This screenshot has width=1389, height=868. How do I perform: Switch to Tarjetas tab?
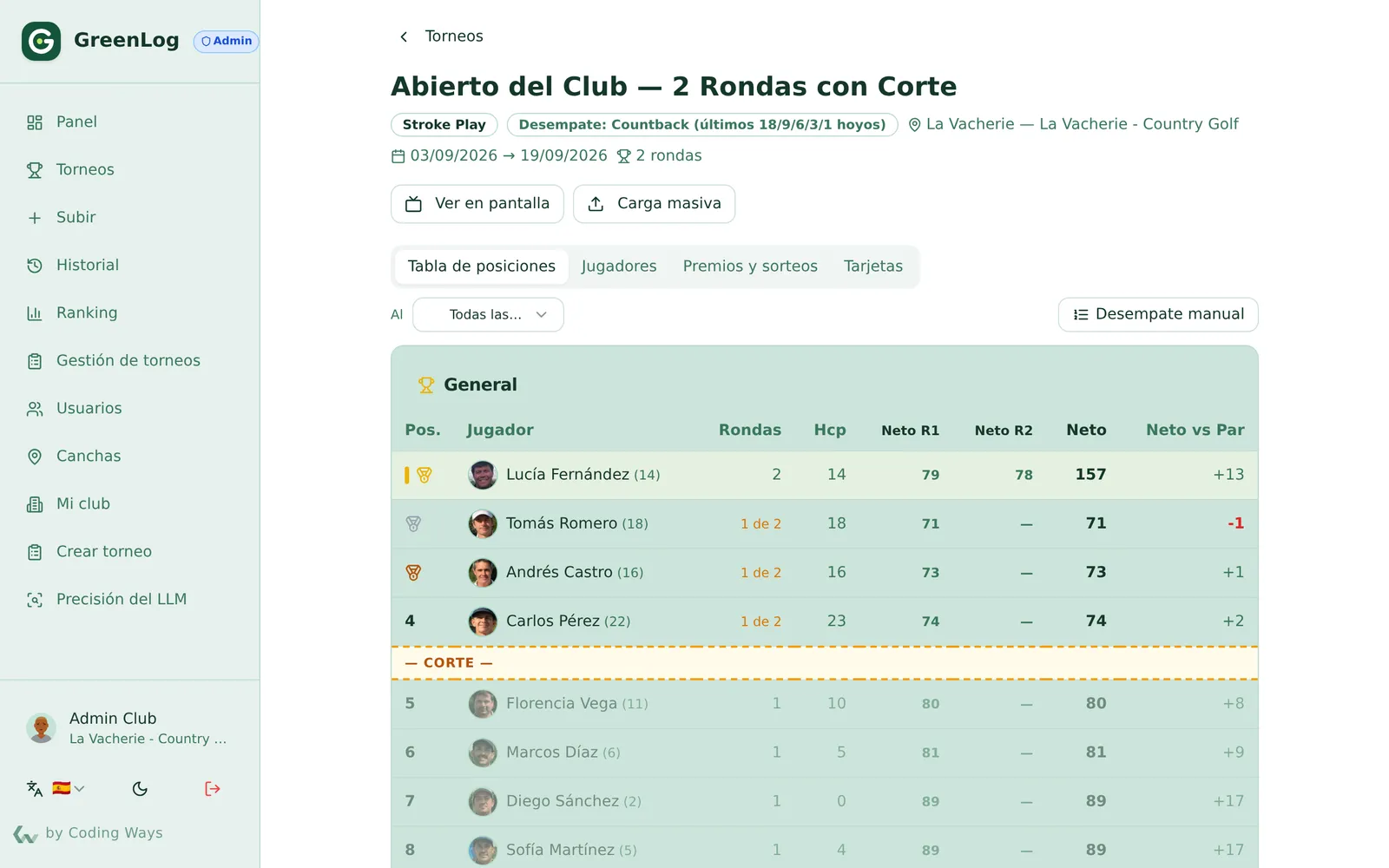[x=873, y=266]
